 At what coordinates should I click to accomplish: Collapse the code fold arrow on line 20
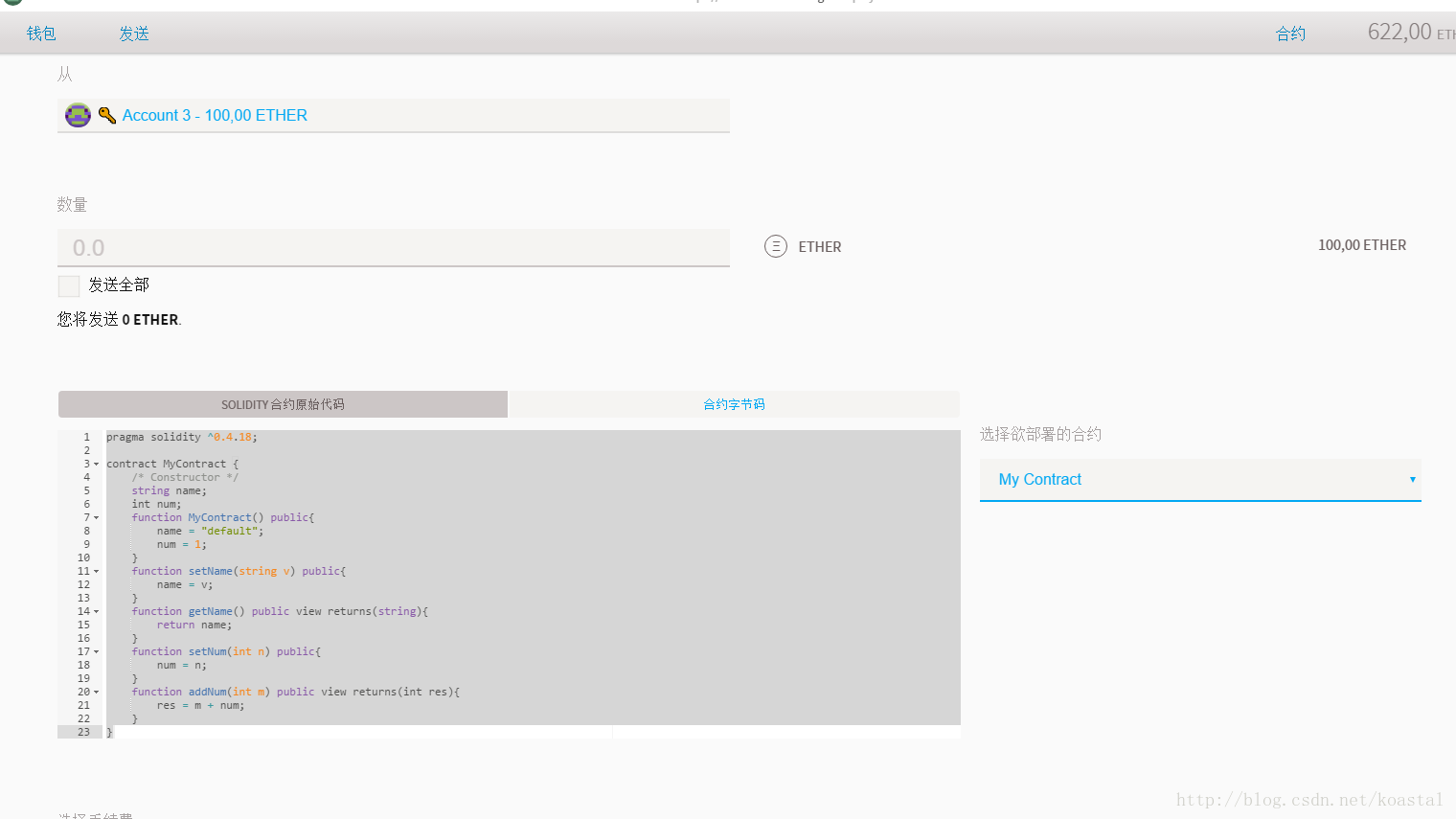pos(97,693)
